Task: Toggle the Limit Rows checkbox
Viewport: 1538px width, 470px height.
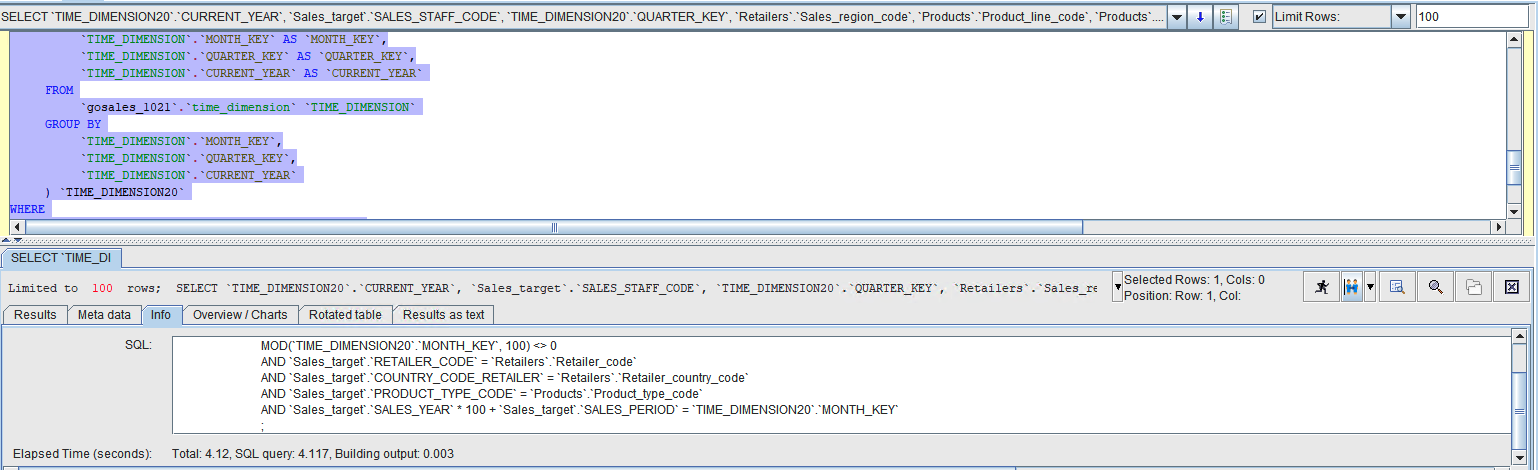Action: tap(1259, 17)
